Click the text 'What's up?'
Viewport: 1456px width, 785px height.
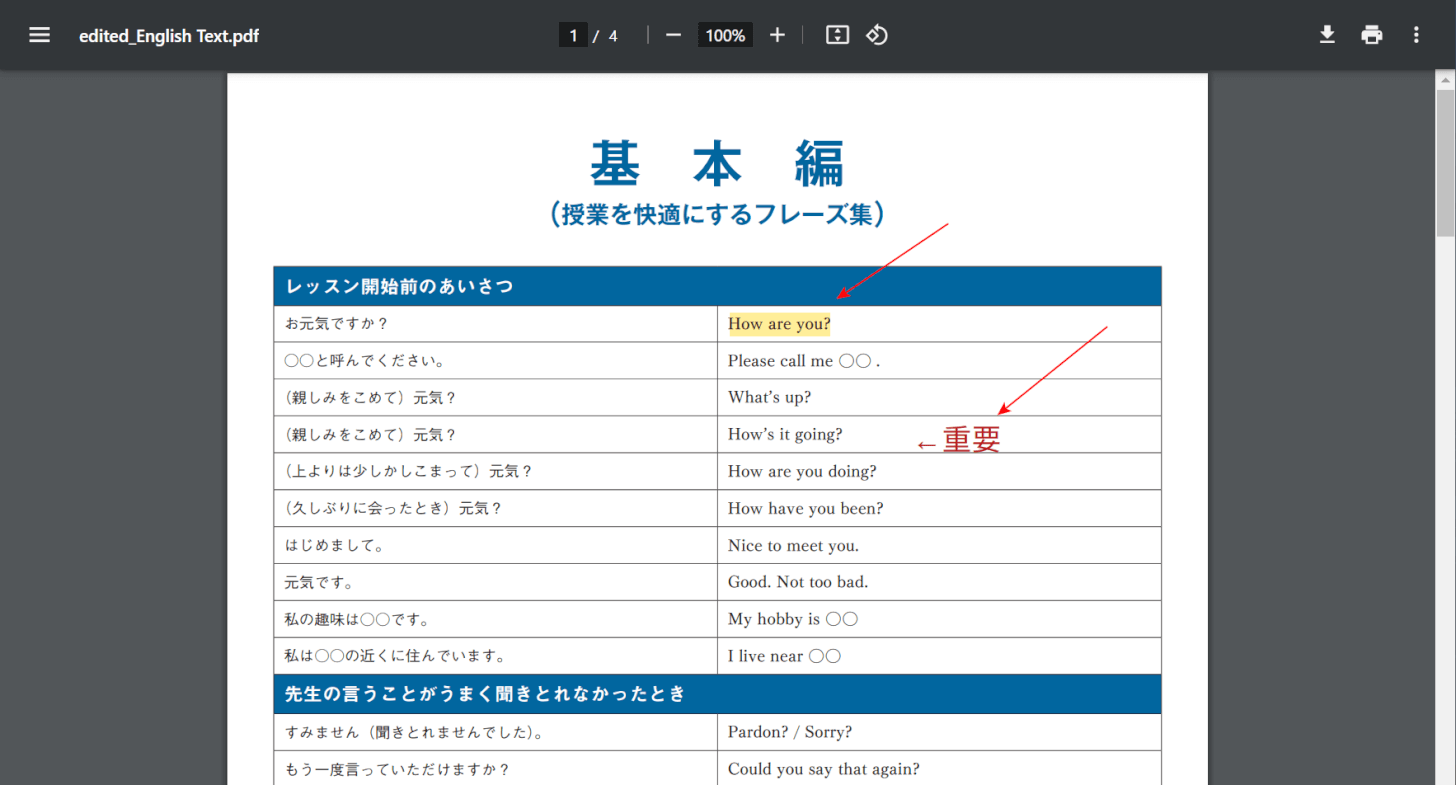[x=769, y=397]
